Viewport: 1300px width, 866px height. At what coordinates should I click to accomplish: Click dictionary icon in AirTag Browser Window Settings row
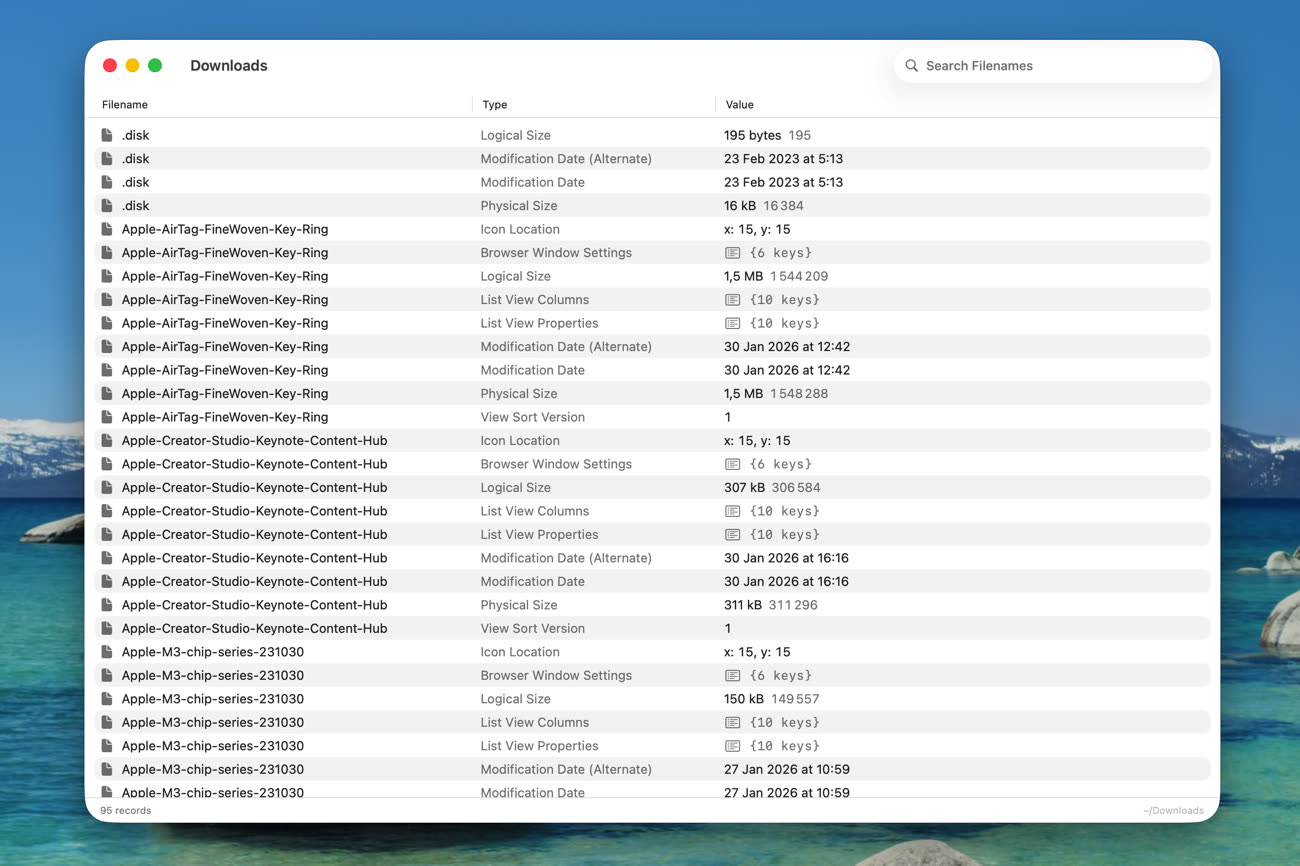tap(732, 253)
